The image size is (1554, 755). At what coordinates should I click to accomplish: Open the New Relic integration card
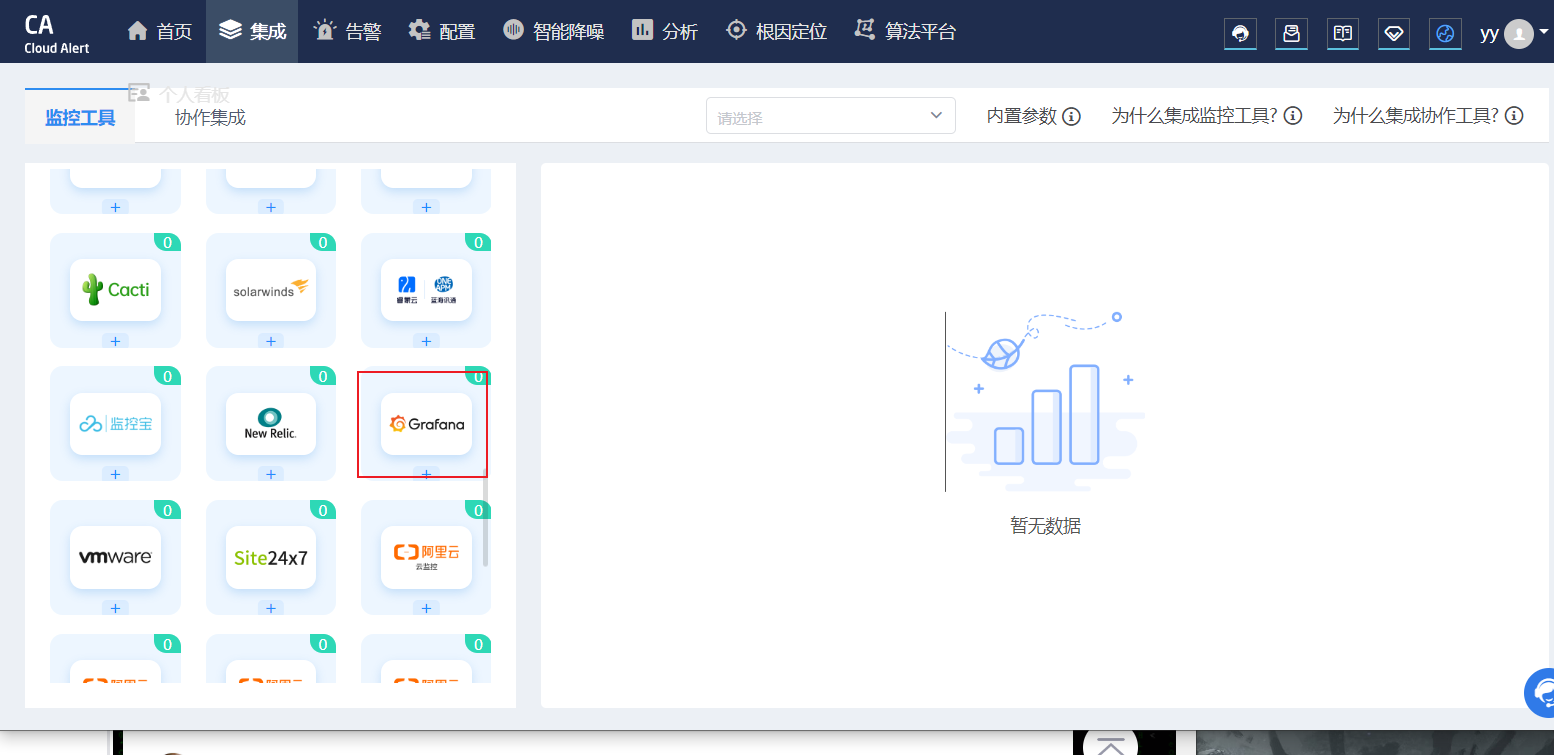271,424
